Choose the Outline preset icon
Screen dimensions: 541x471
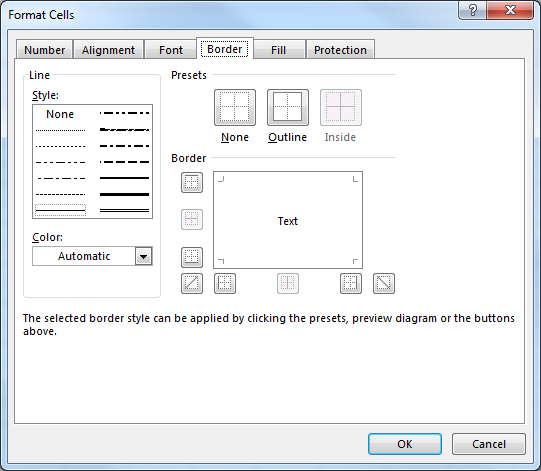tap(288, 107)
